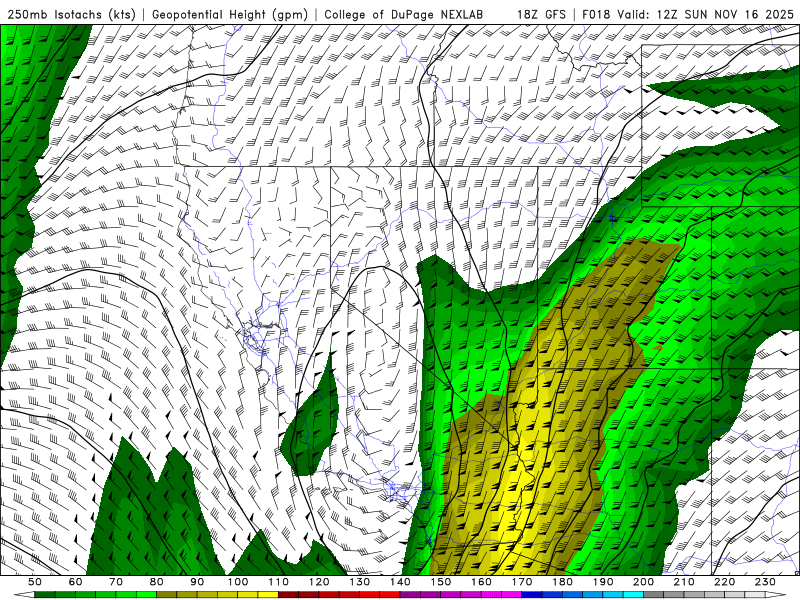The image size is (800, 600).
Task: Select the dark gray swatch under the 200 label
Action: click(x=654, y=594)
